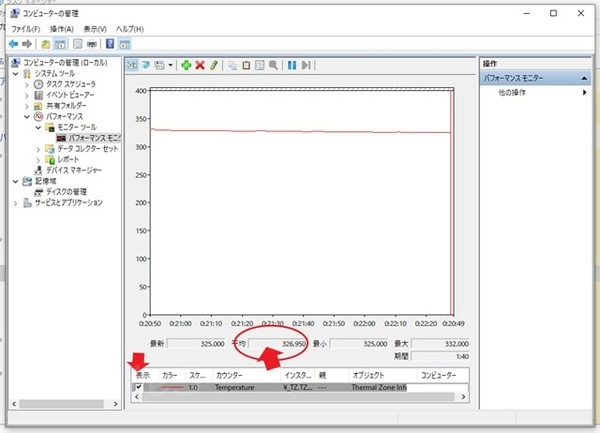Expand the サービスとアプリケーション node
Screen dimensions: 600x433
(x=16, y=203)
